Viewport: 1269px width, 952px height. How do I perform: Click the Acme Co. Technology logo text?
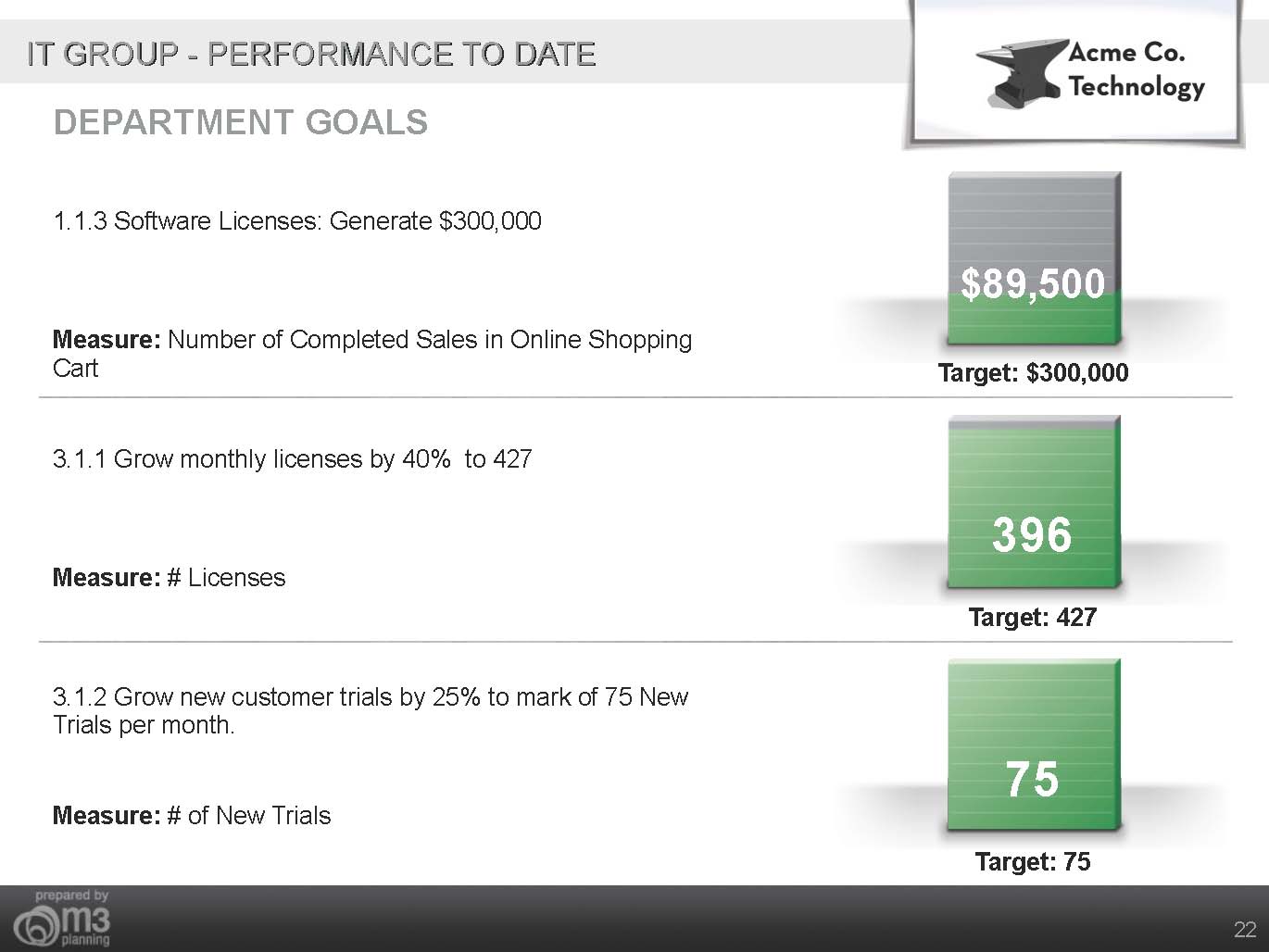click(x=1135, y=69)
